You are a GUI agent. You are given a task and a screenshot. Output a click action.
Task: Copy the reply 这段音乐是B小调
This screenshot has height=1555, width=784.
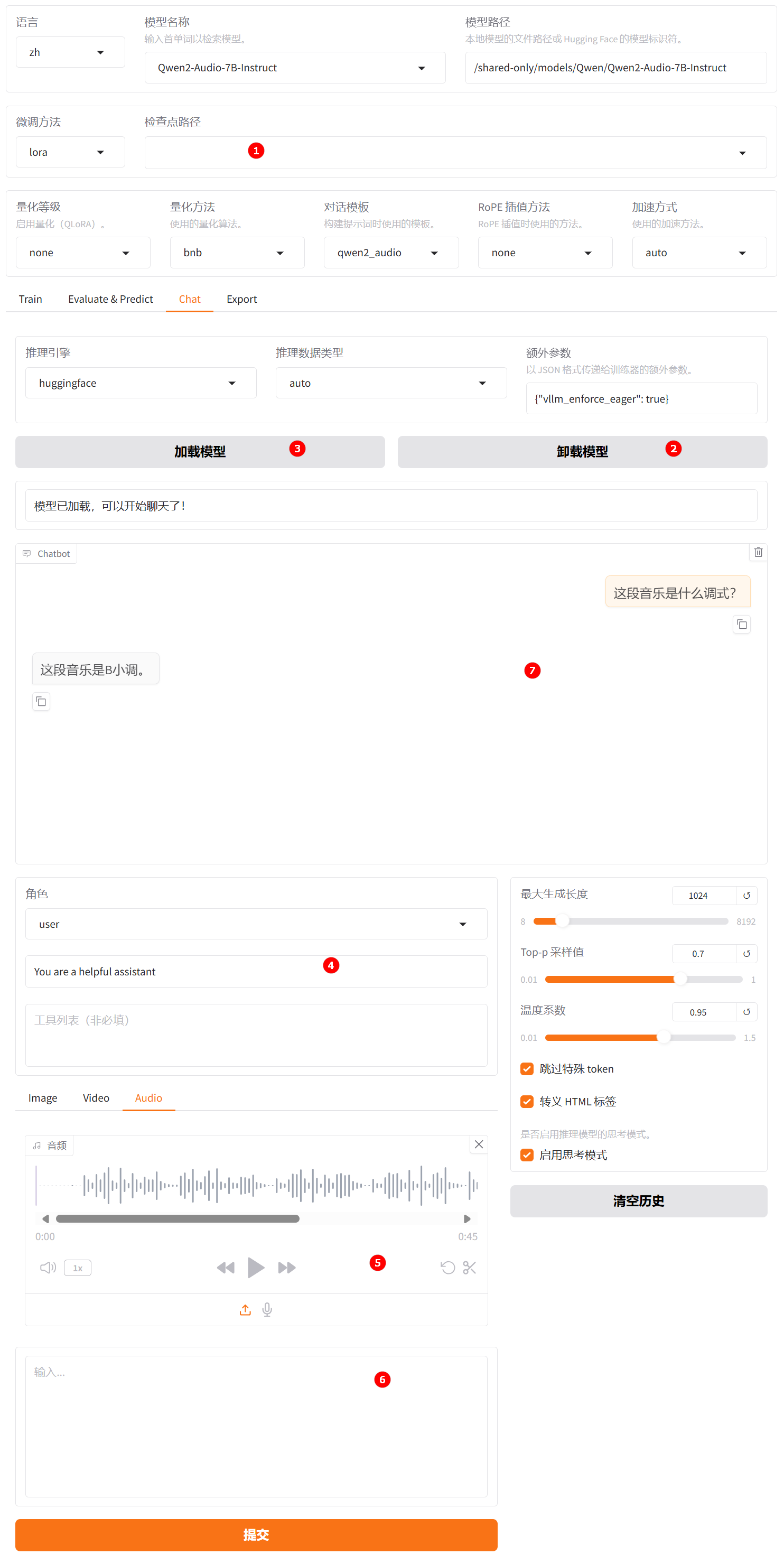pyautogui.click(x=41, y=702)
